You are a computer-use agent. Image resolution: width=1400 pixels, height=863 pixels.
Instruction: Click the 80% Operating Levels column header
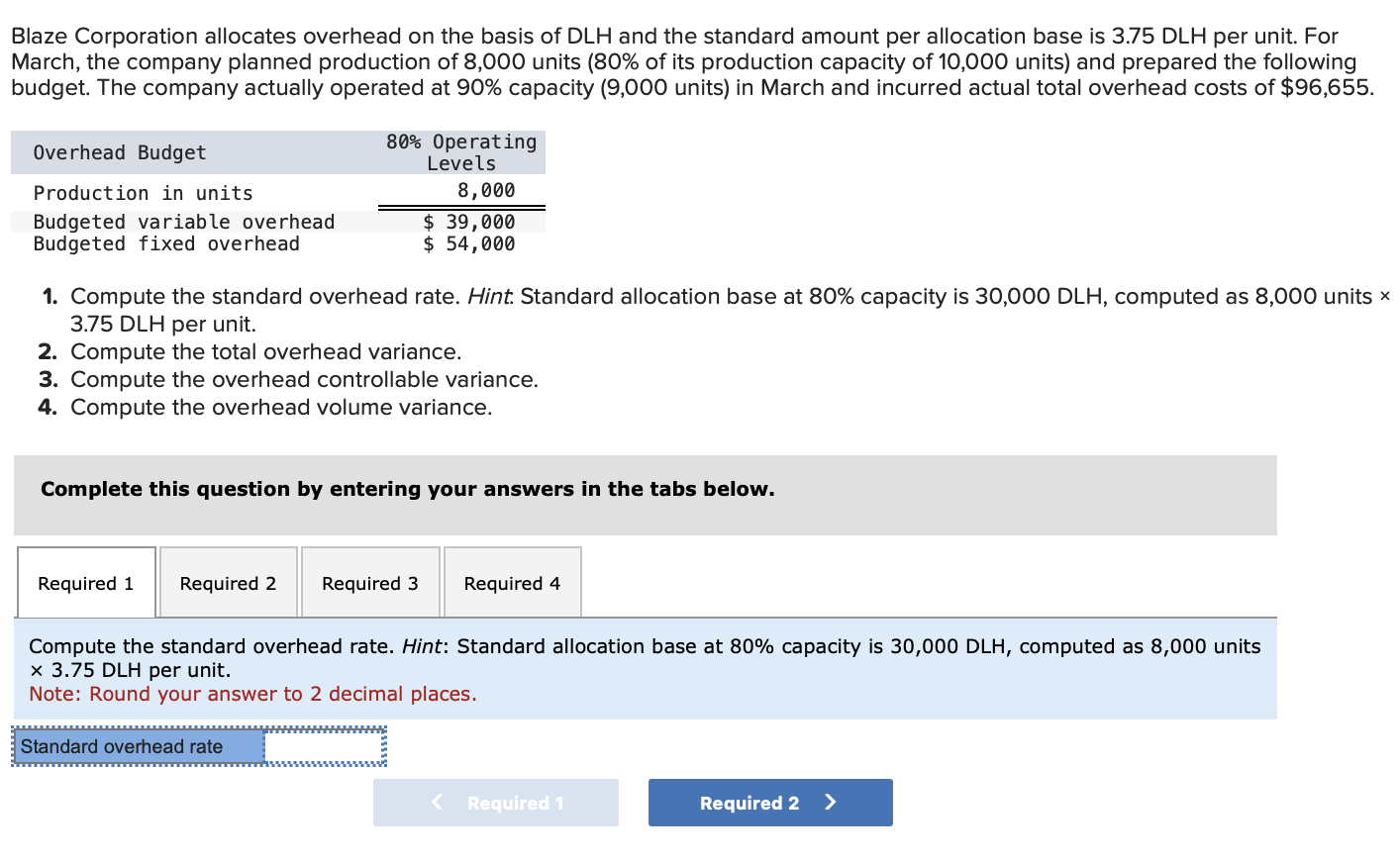pyautogui.click(x=461, y=152)
